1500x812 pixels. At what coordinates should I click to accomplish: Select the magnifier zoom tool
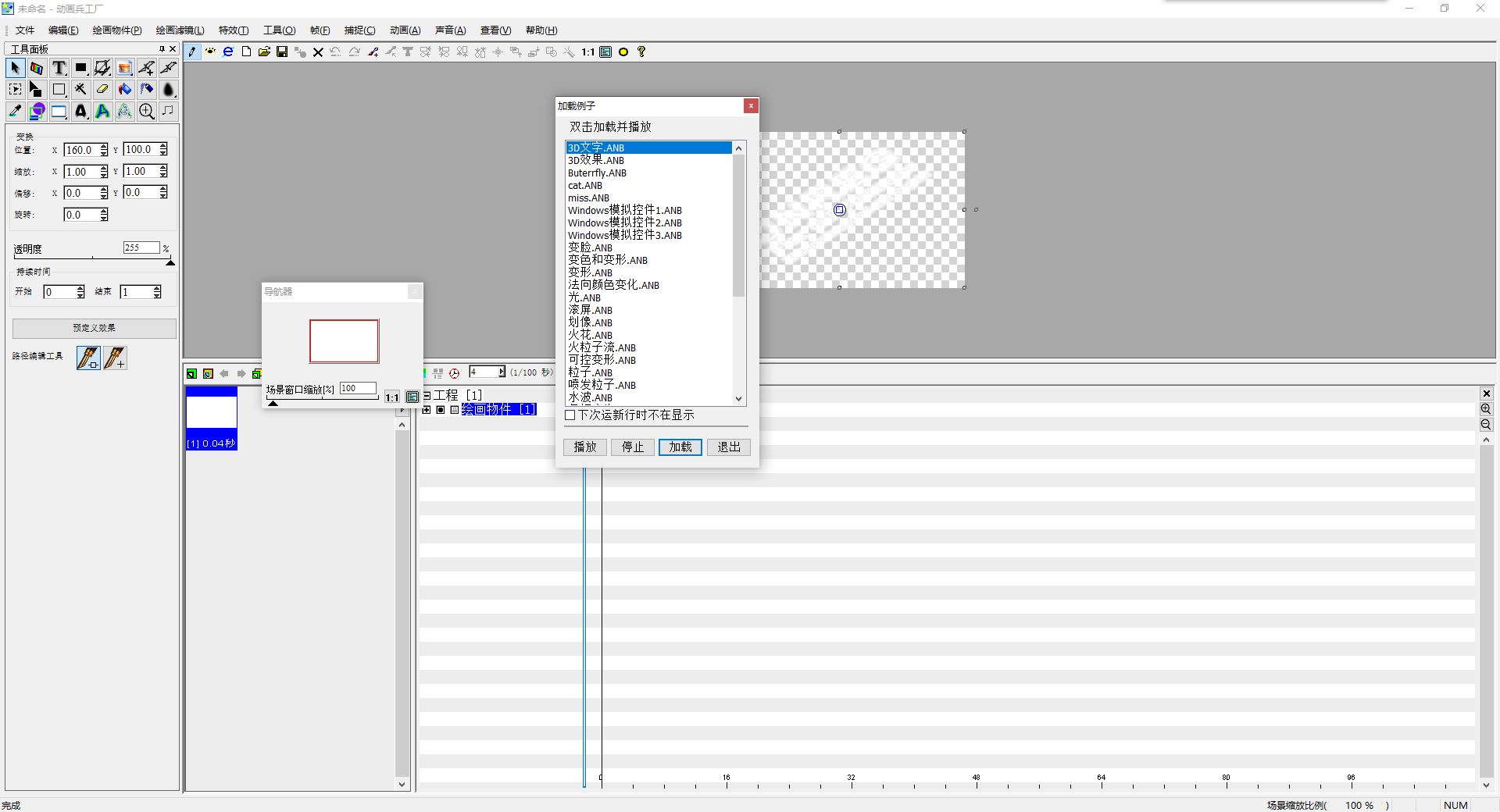point(146,111)
